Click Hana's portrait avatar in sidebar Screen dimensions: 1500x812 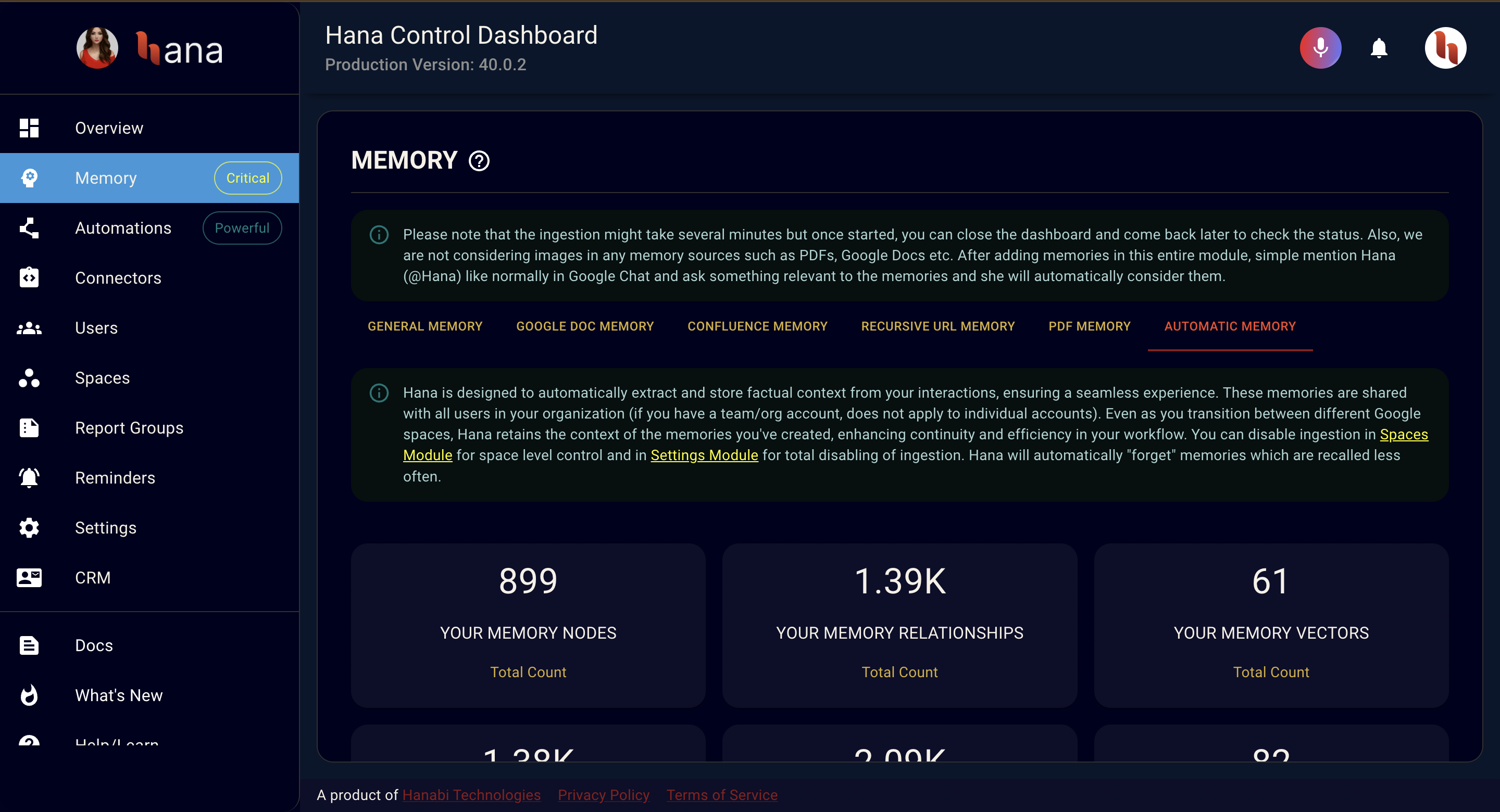tap(97, 48)
